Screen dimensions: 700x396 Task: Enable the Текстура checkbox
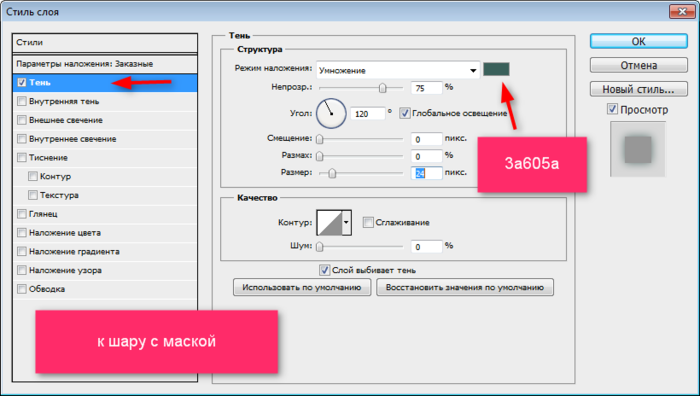(33, 195)
